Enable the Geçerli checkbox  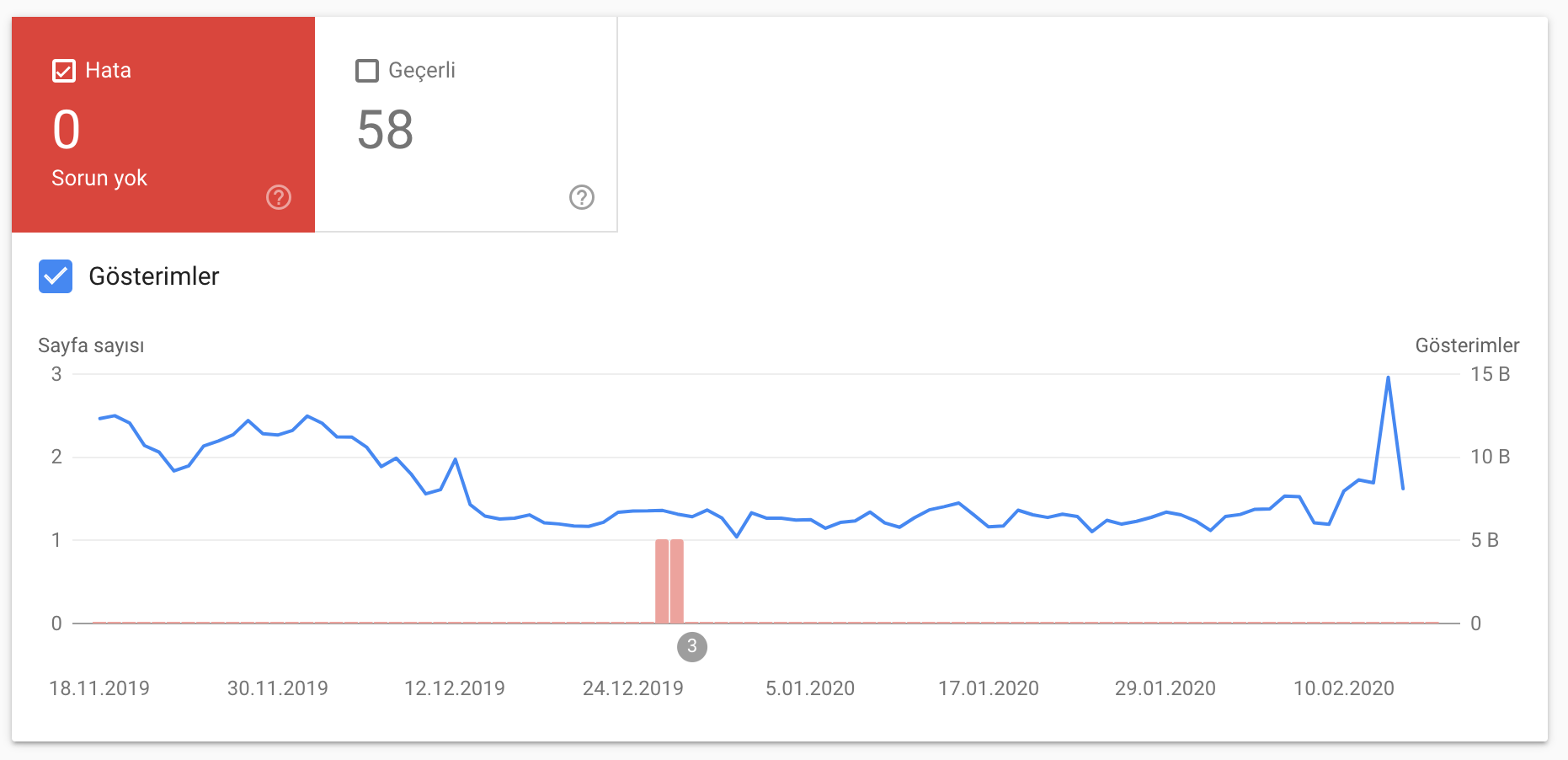pos(367,71)
